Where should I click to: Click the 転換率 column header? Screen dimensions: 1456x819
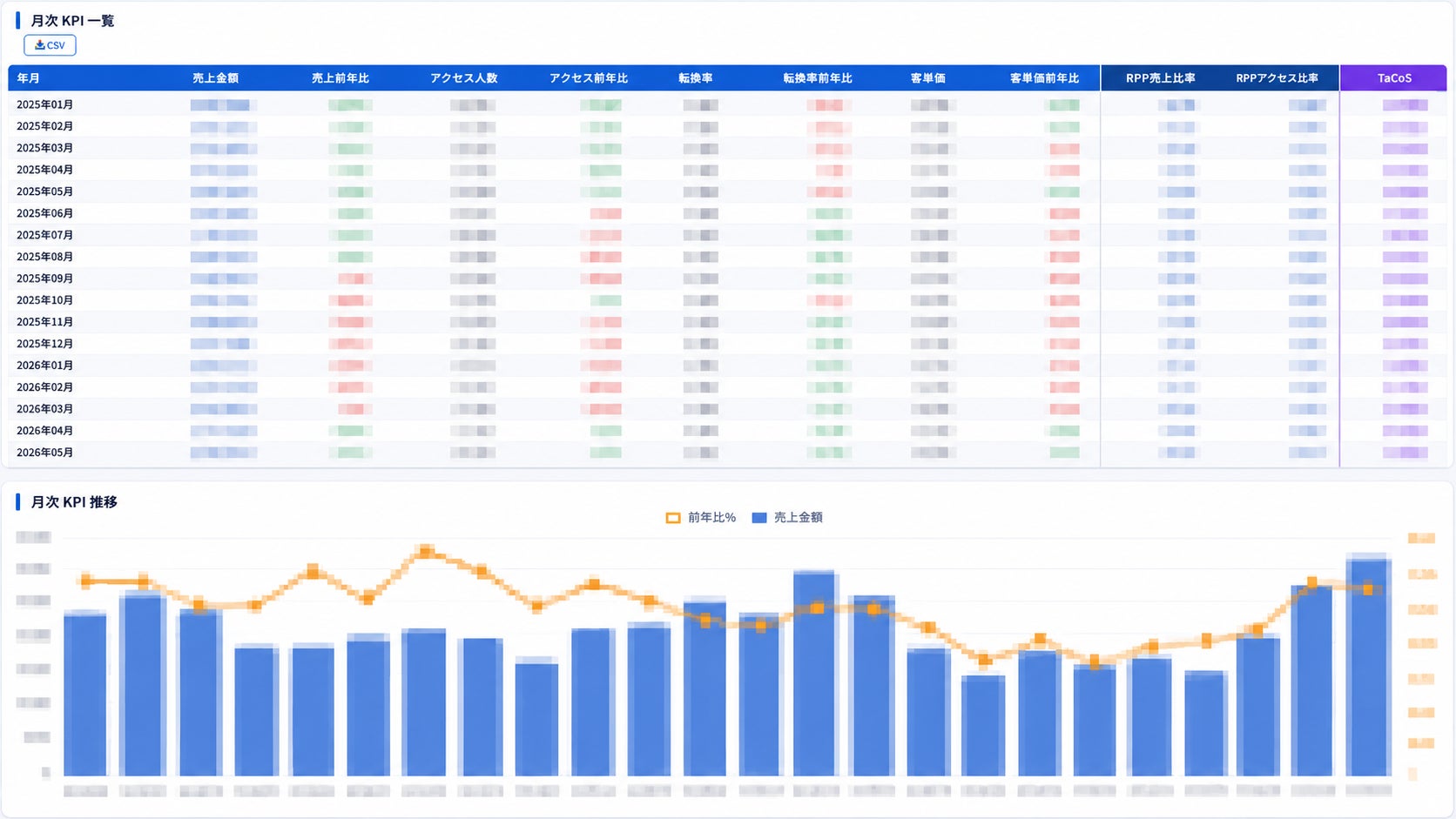(x=696, y=78)
